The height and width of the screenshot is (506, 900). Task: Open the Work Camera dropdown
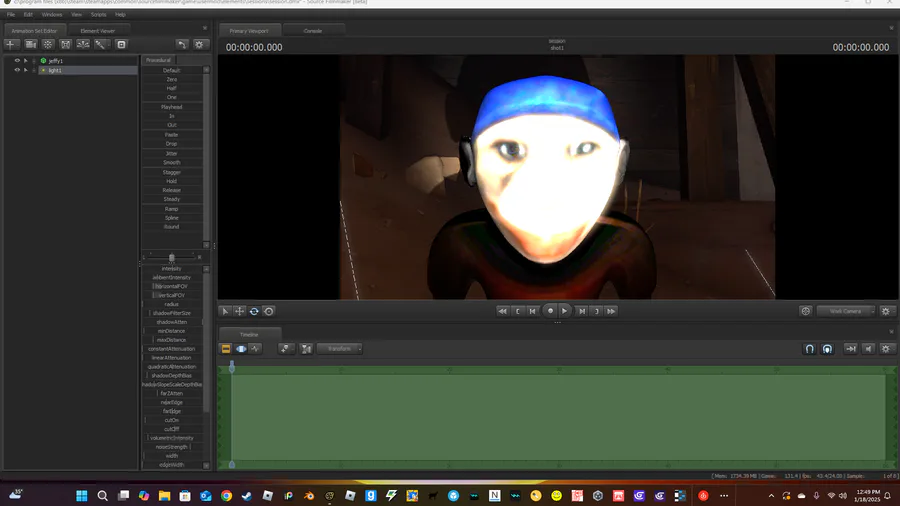pyautogui.click(x=846, y=311)
